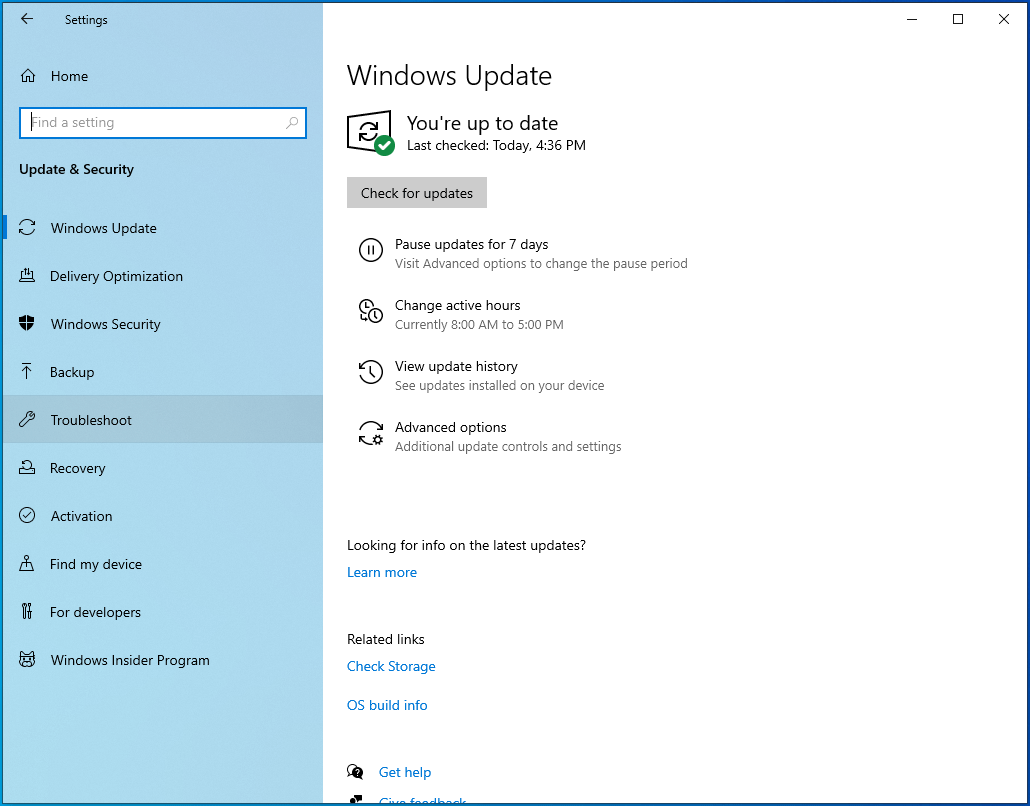Screen dimensions: 1030x806
Task: Open the Learn more link
Action: pyautogui.click(x=382, y=572)
